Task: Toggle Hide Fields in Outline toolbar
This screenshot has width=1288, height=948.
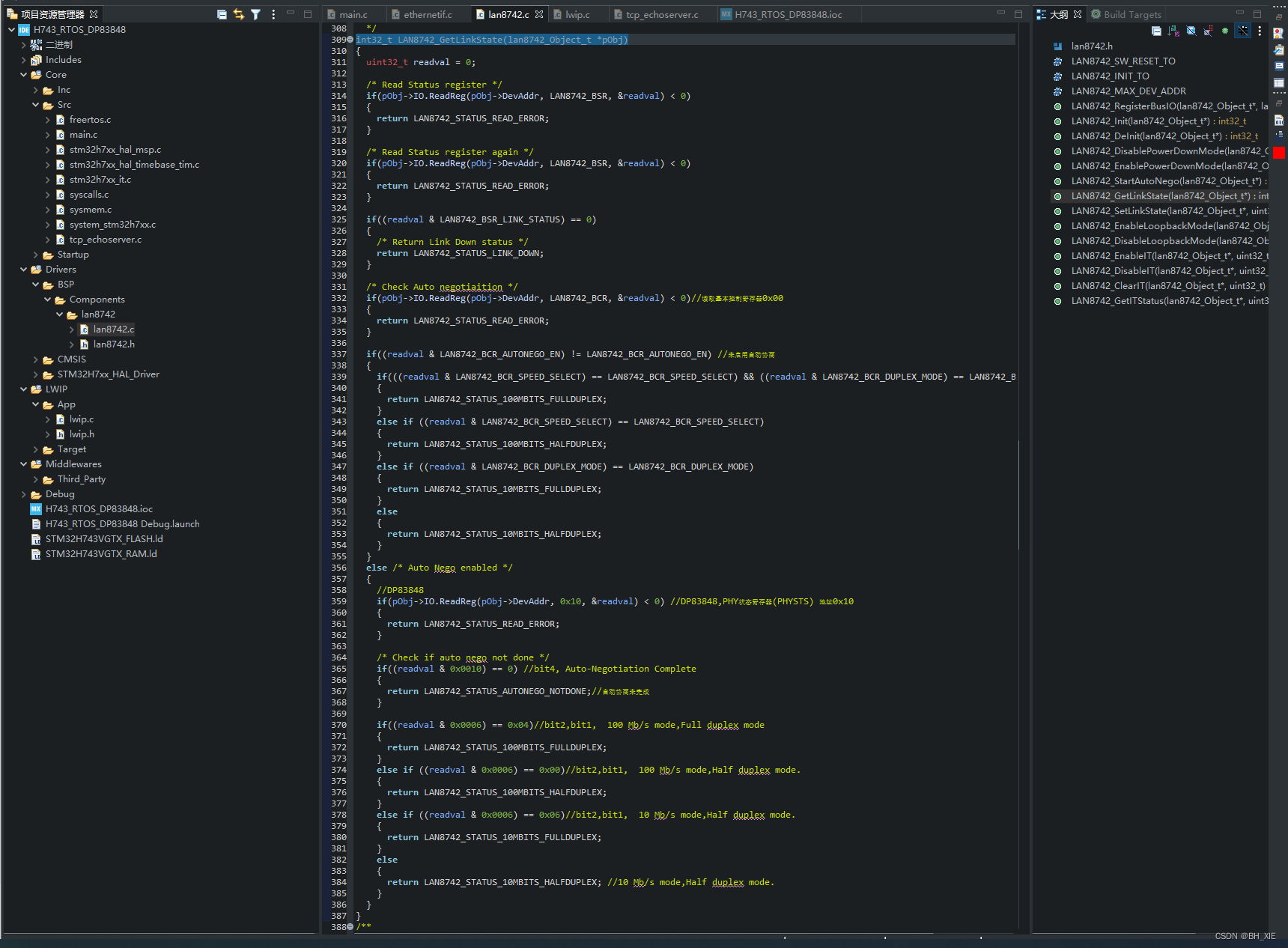Action: pyautogui.click(x=1191, y=31)
